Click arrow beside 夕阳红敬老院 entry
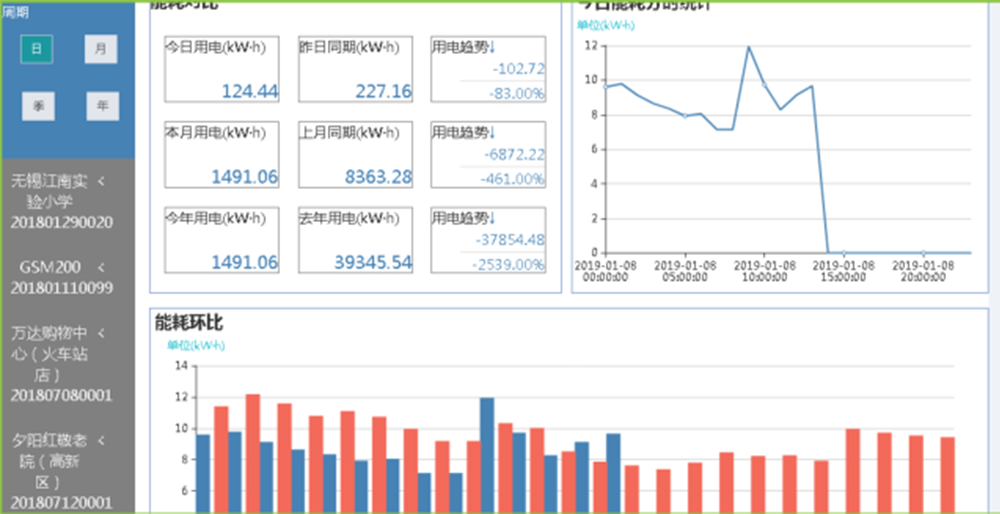This screenshot has height=514, width=1000. pos(100,439)
